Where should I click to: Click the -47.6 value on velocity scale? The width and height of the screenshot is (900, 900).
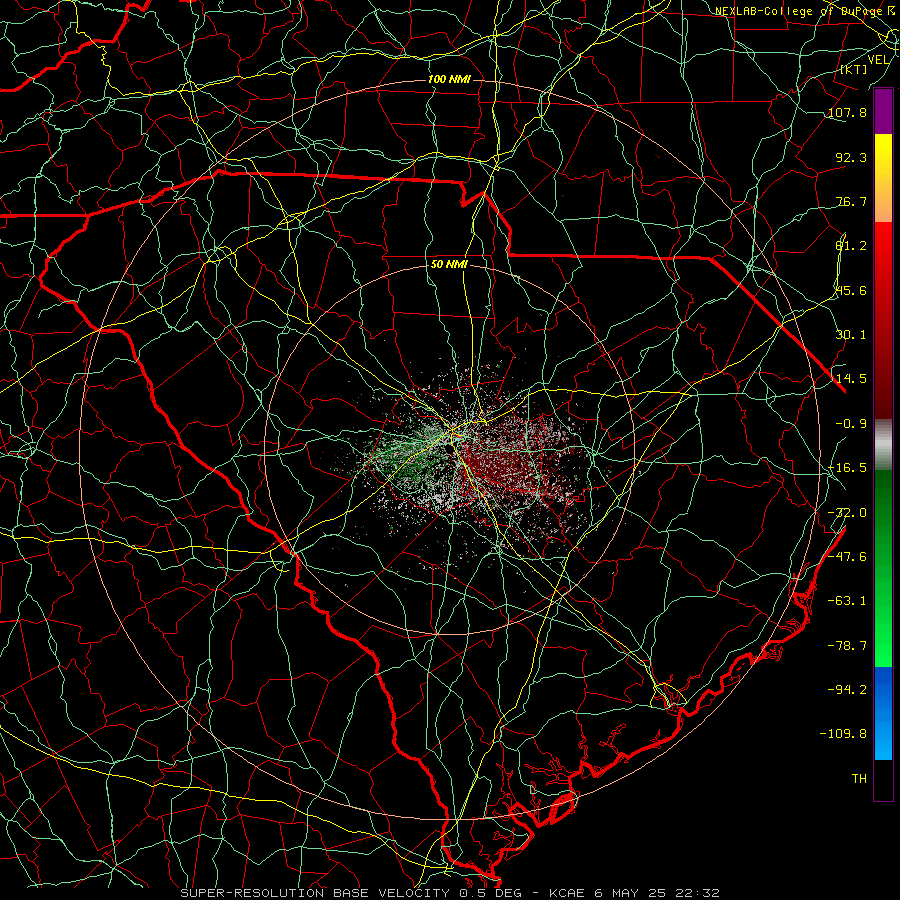(x=847, y=557)
